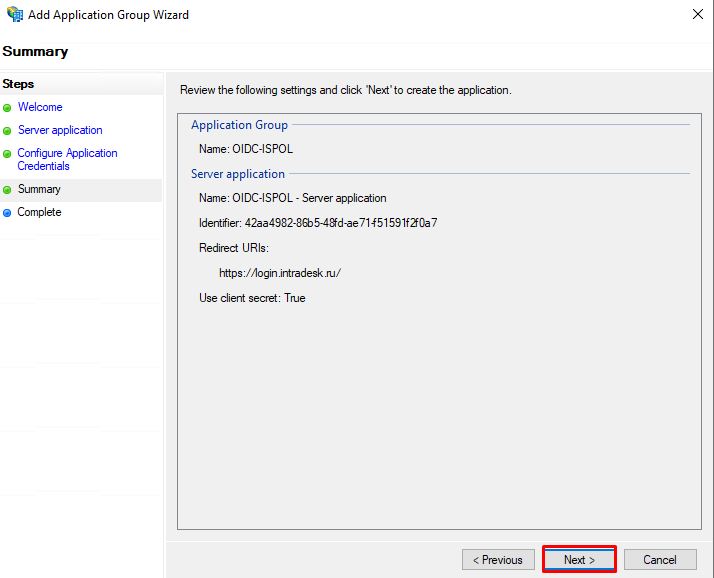Click green status dot beside Server application step
Screen dimensions: 714x578
coord(7,131)
